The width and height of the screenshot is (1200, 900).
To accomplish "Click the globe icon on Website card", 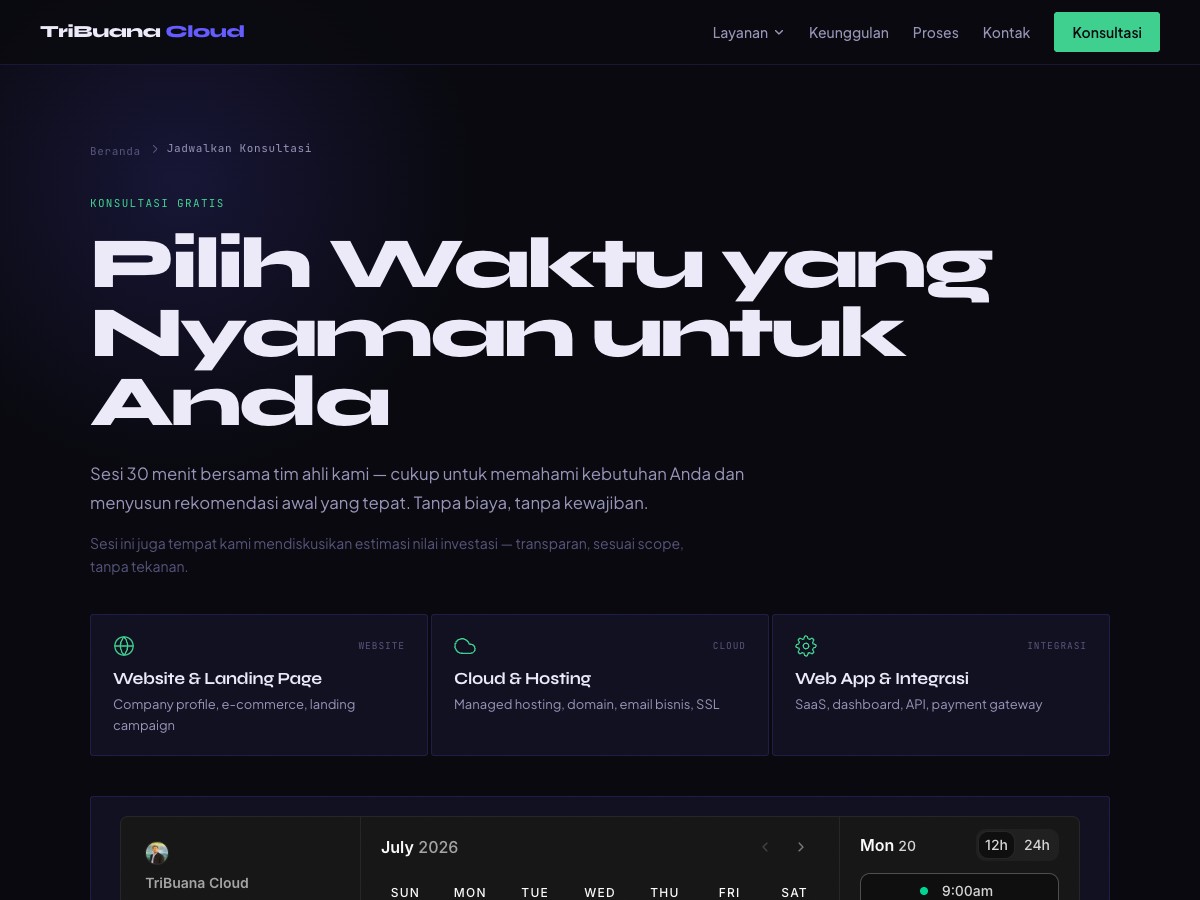I will 124,646.
